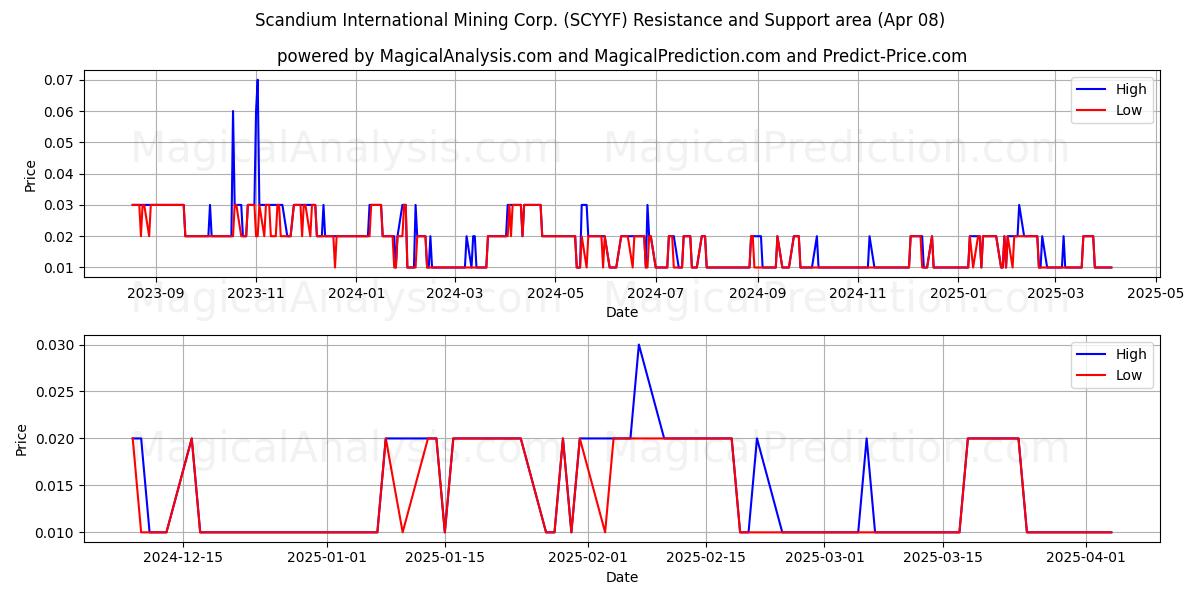Click the bottom chart 'Price' axis label
This screenshot has width=1200, height=600.
pyautogui.click(x=22, y=439)
